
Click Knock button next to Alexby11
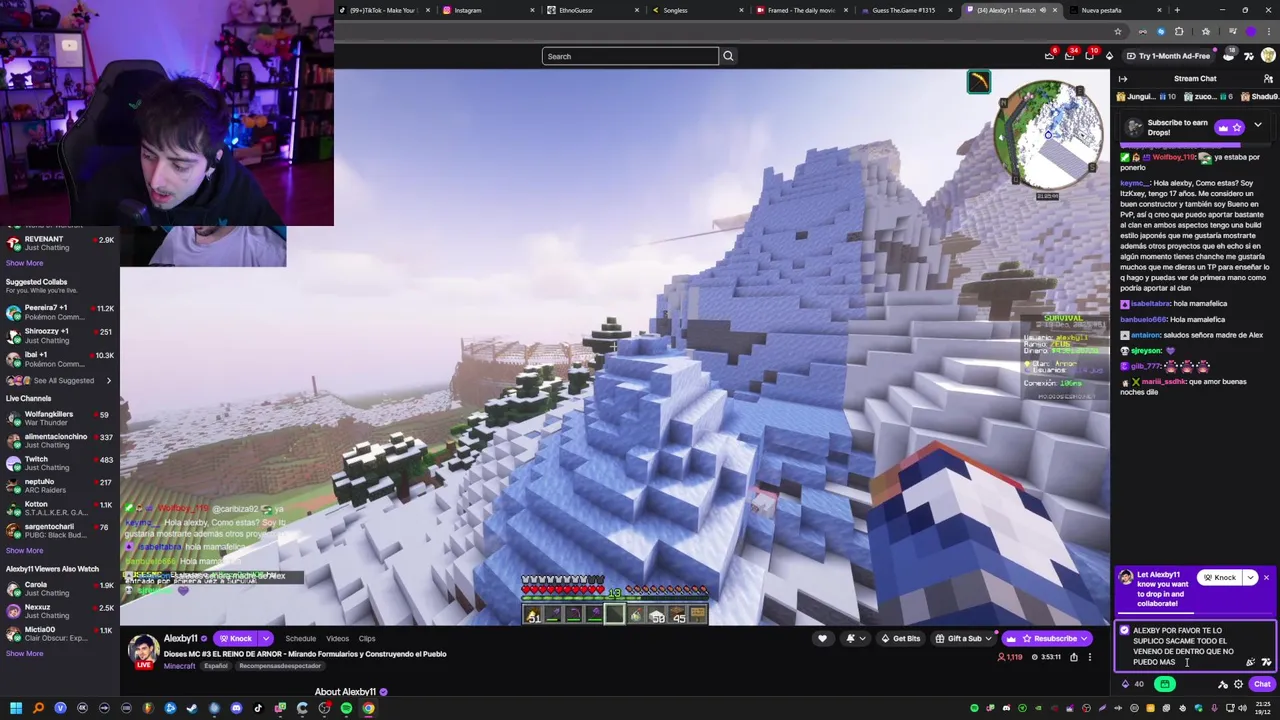coord(235,639)
